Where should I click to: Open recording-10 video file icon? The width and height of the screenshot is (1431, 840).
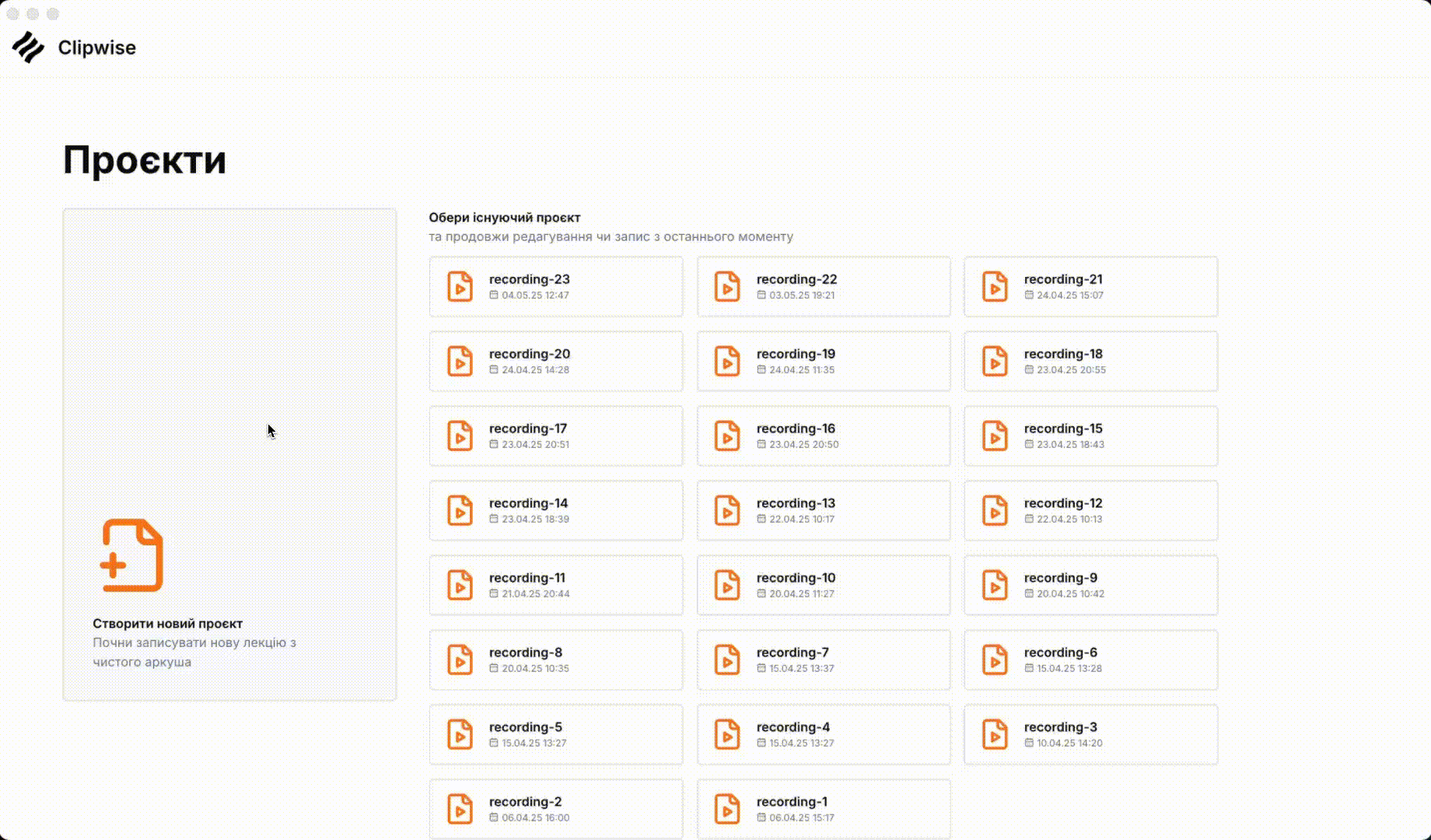click(x=727, y=585)
